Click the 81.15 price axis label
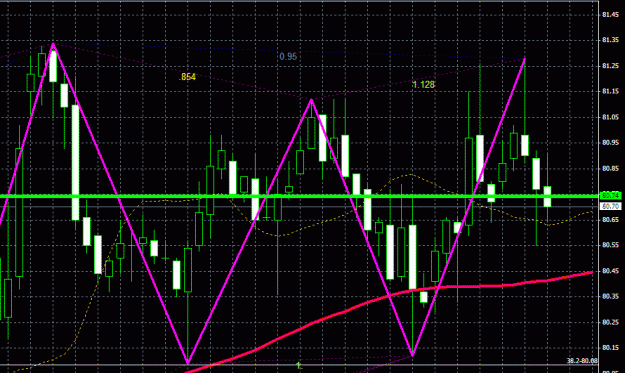Screen dimensions: 625x373 coord(610,91)
